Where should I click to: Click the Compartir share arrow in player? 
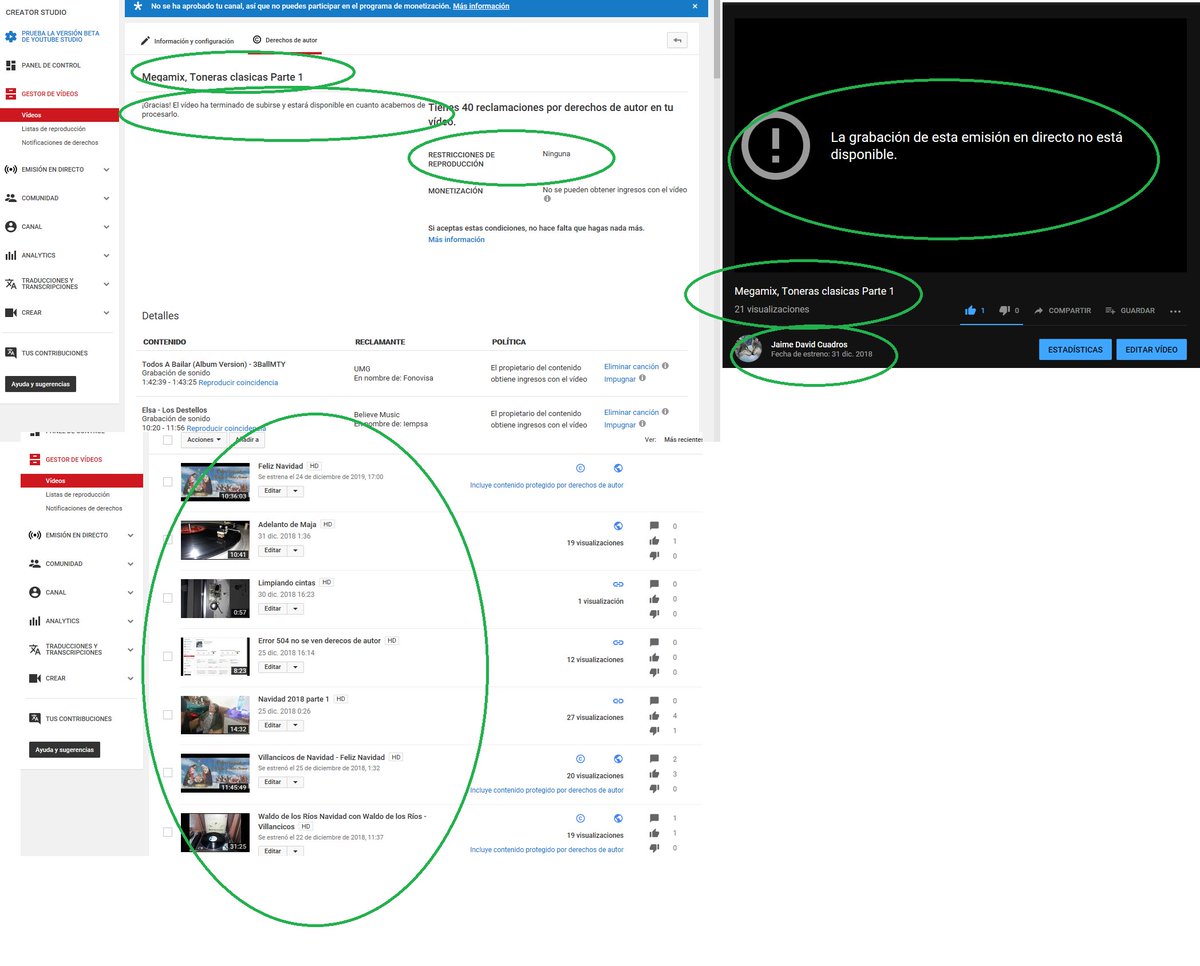pos(1039,311)
